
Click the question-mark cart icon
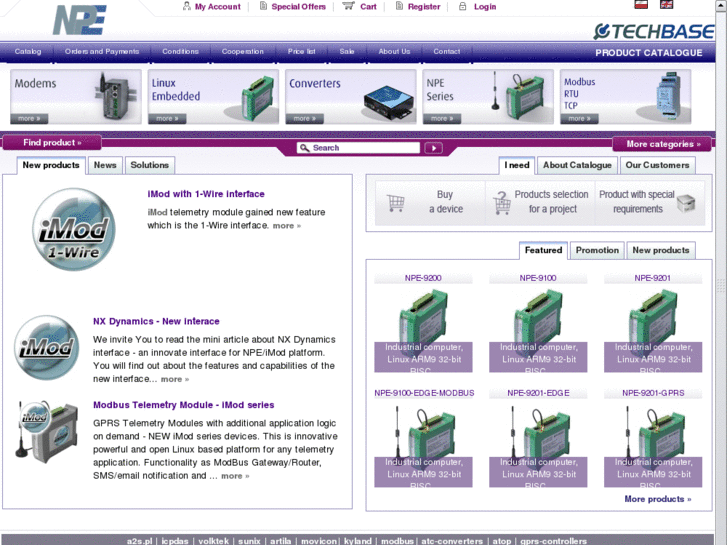[502, 203]
